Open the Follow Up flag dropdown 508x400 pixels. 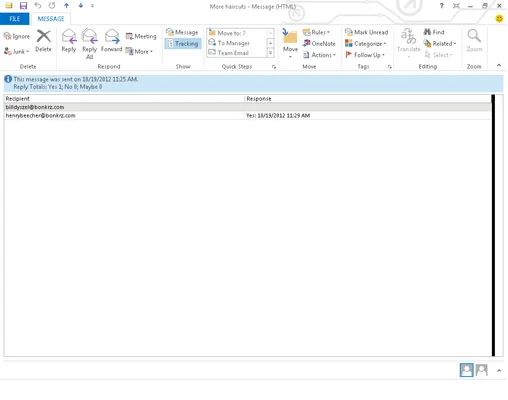[x=365, y=55]
